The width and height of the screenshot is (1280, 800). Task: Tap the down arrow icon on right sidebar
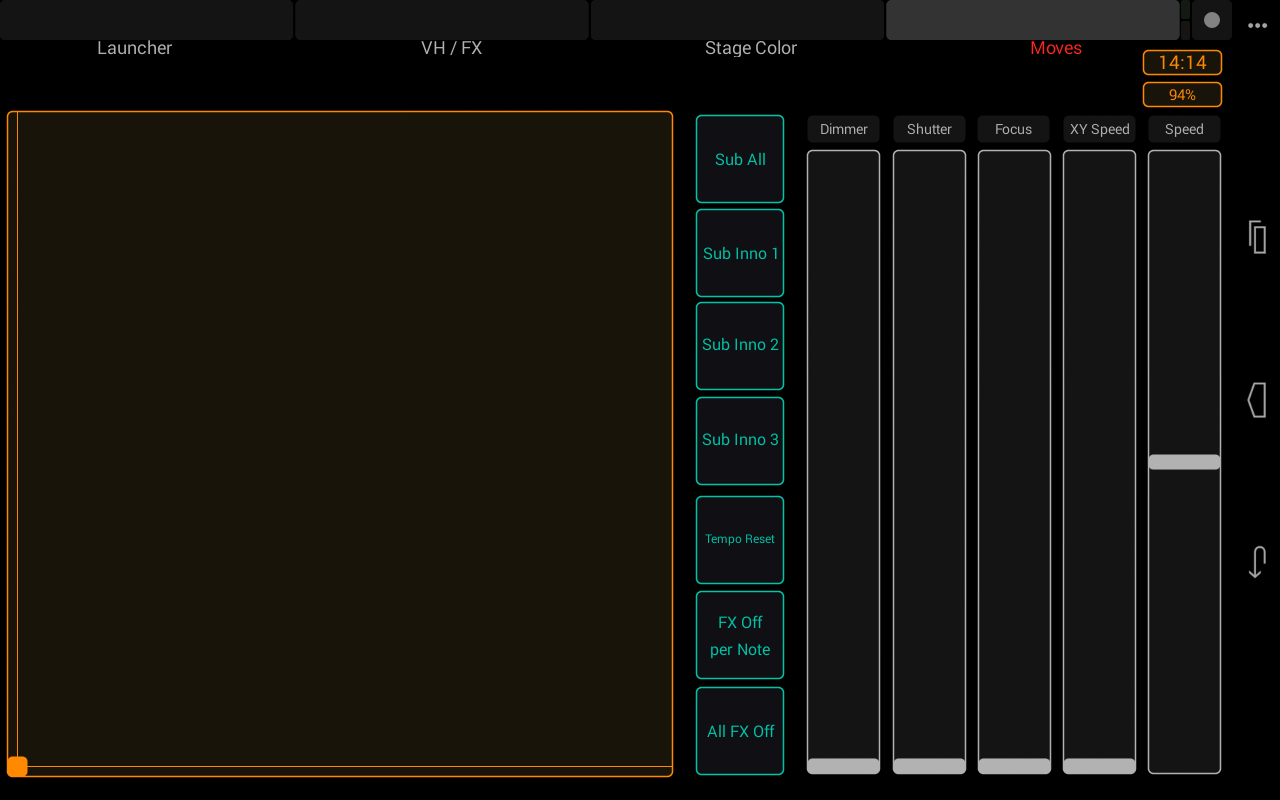(1257, 561)
